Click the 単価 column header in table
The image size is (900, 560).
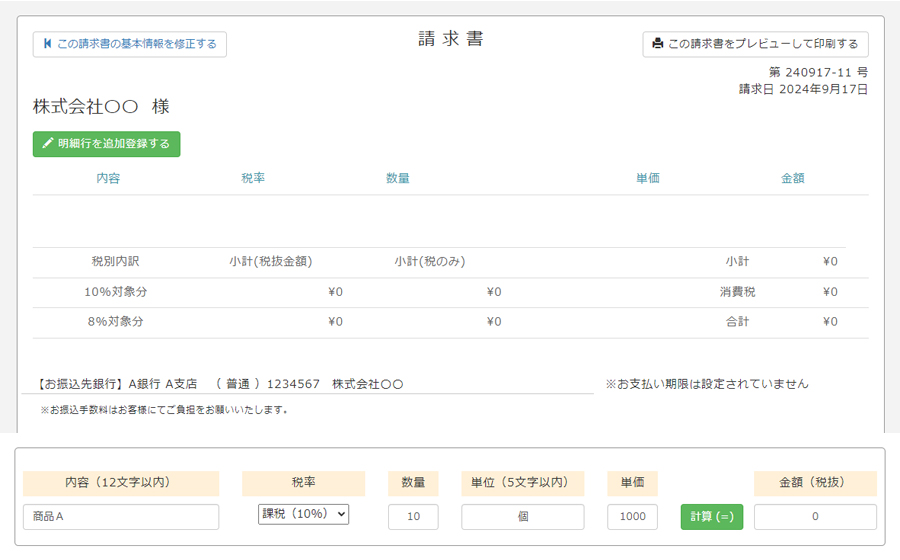click(x=647, y=179)
